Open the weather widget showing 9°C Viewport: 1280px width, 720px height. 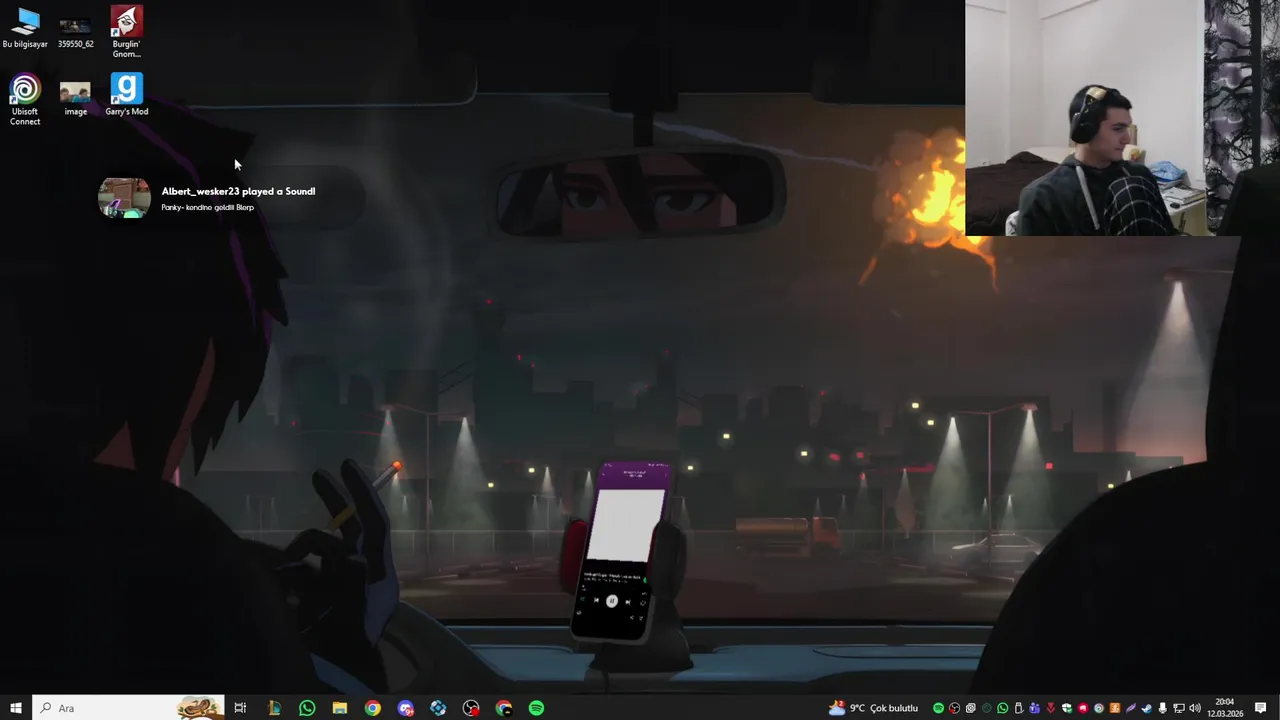point(873,708)
